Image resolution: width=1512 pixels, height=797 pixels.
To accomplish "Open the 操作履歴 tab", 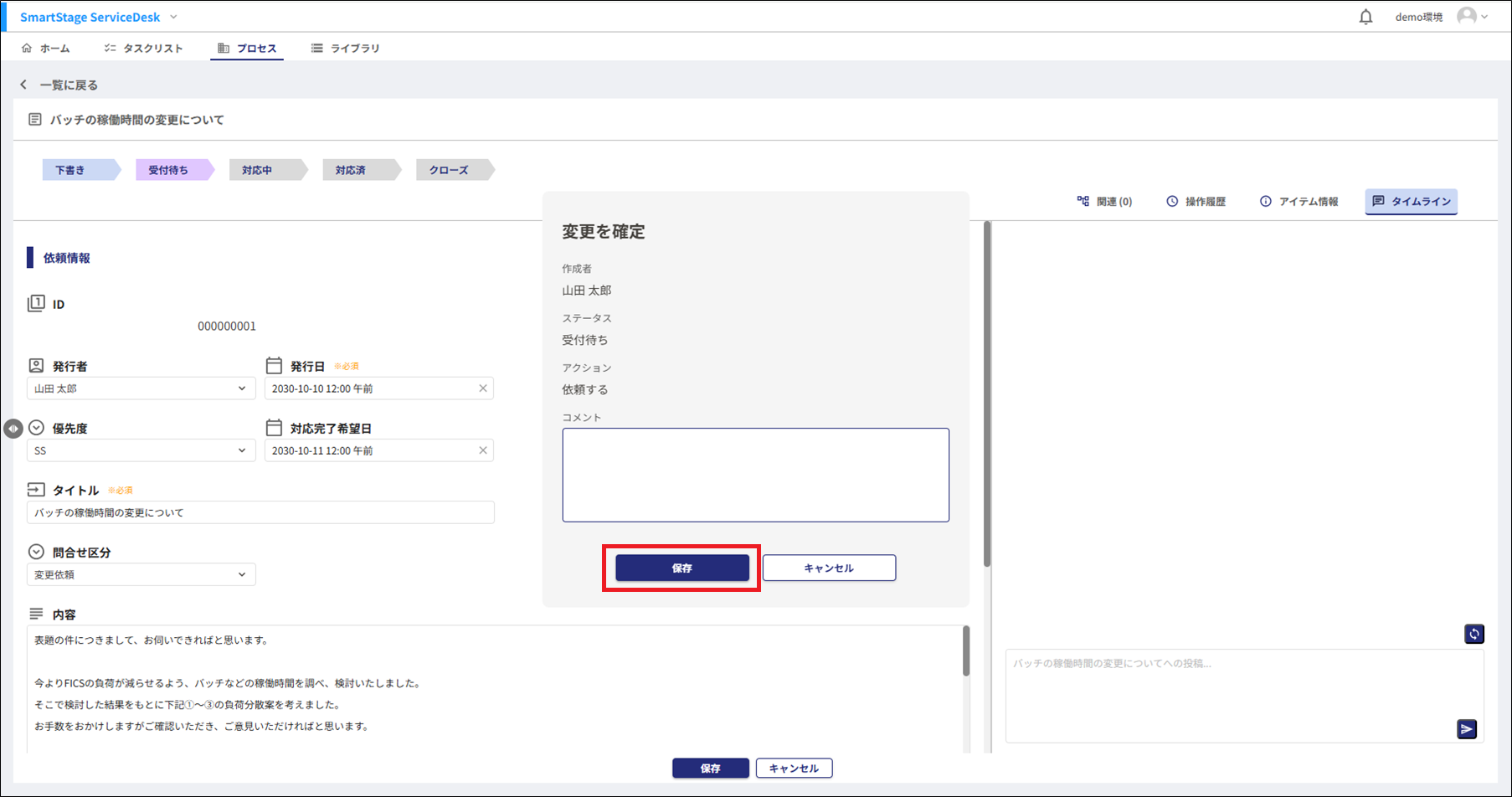I will [1196, 202].
